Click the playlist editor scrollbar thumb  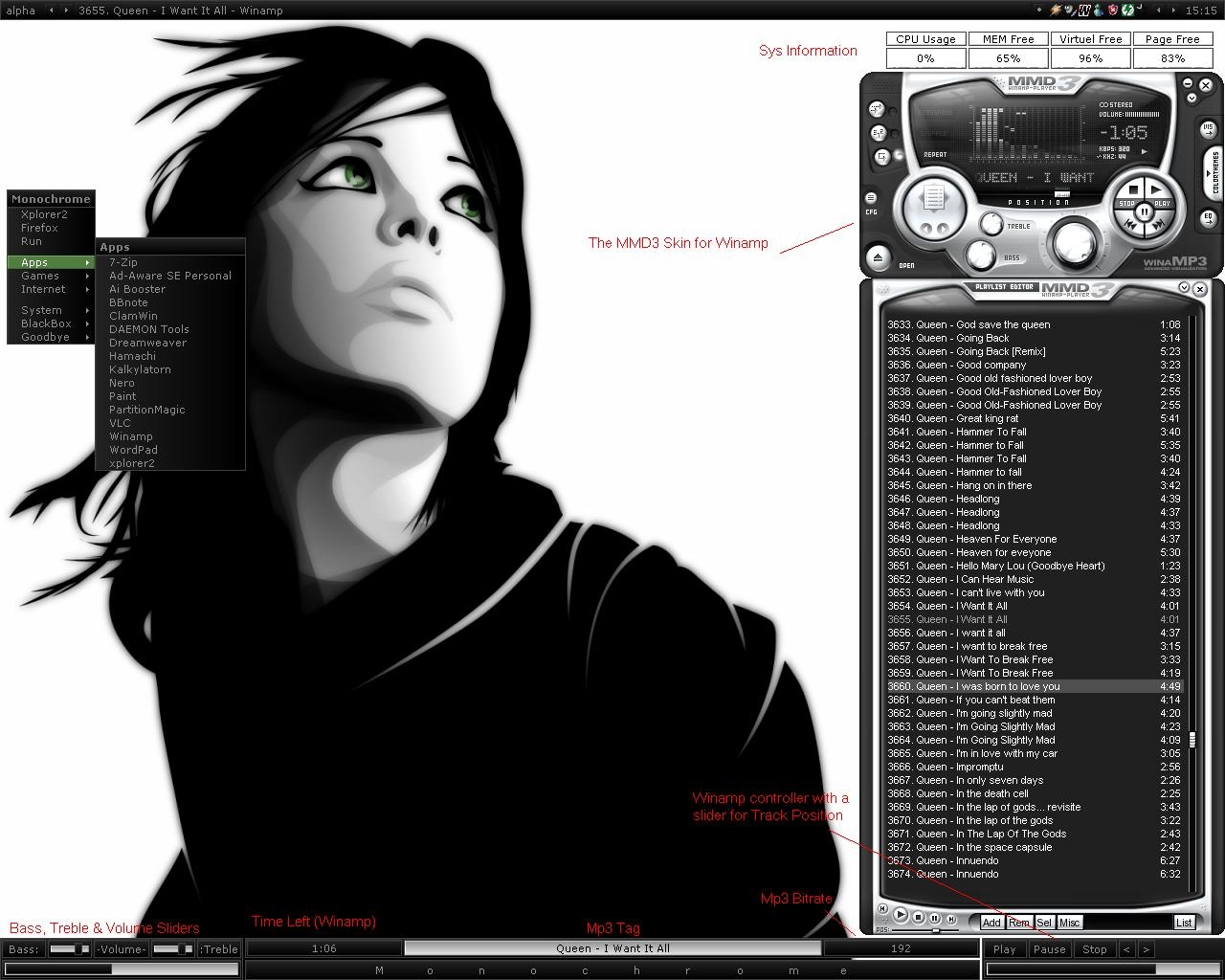1192,740
